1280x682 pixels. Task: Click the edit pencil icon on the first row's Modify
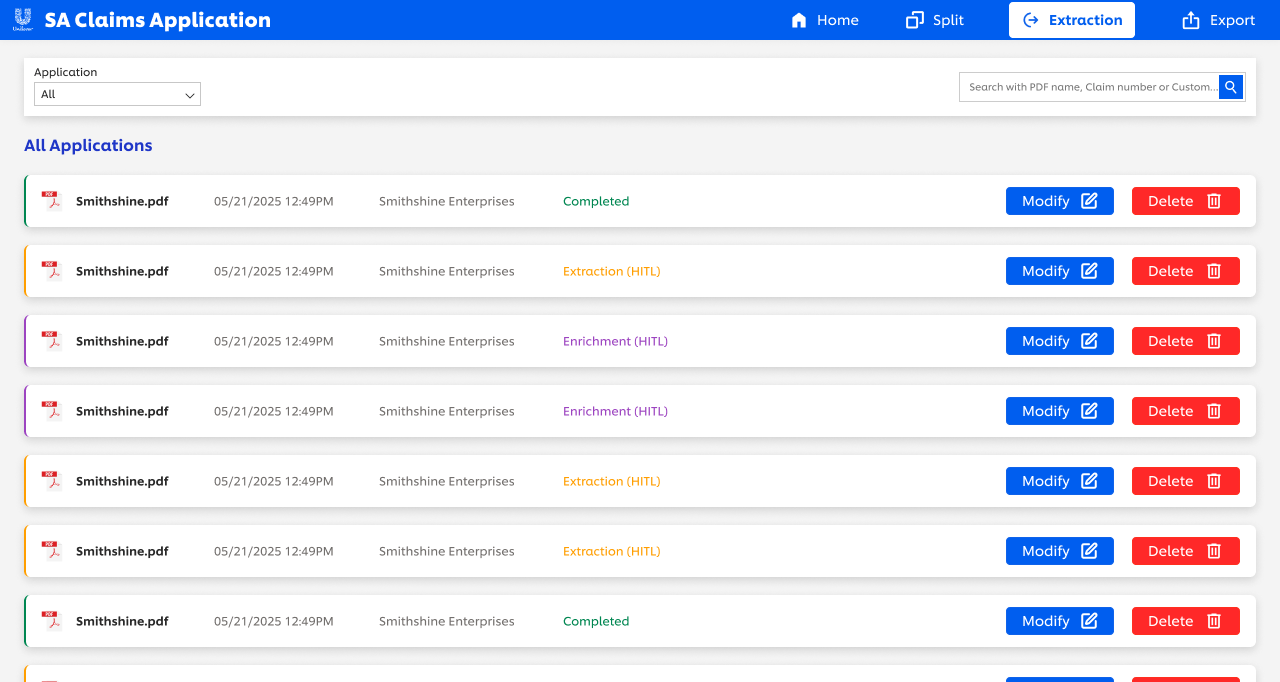coord(1089,201)
